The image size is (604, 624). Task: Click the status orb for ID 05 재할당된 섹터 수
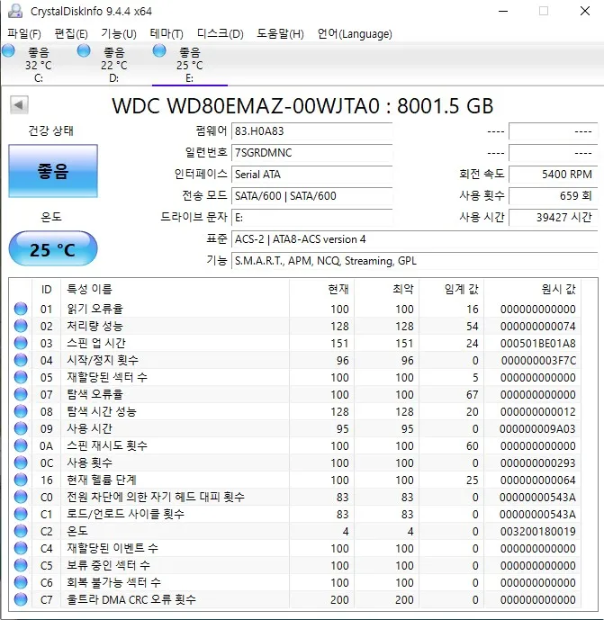21,377
